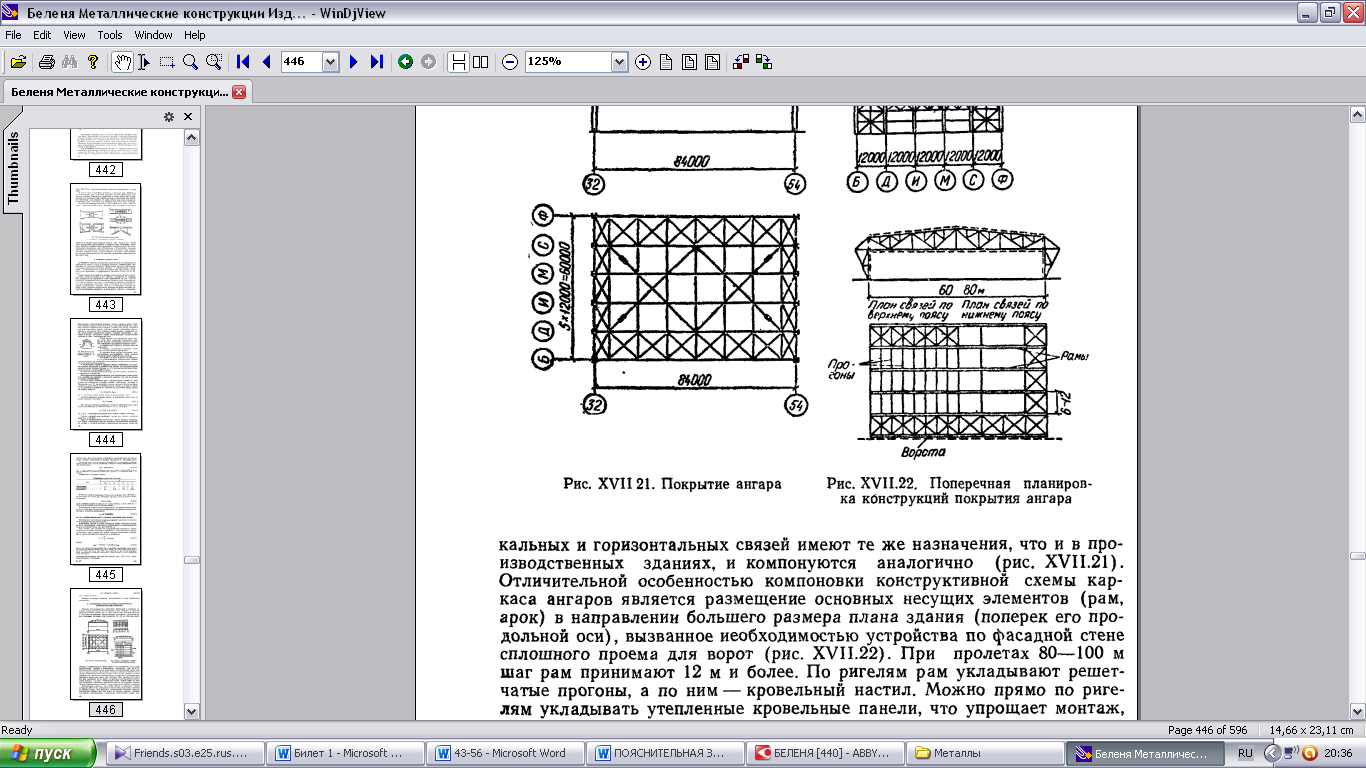Close the thumbnails panel
Viewport: 1366px width, 768px height.
coord(188,117)
